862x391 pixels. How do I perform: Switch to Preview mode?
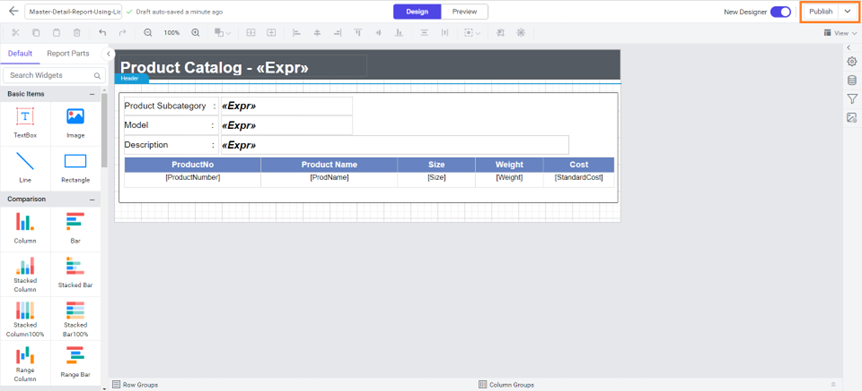coord(465,12)
